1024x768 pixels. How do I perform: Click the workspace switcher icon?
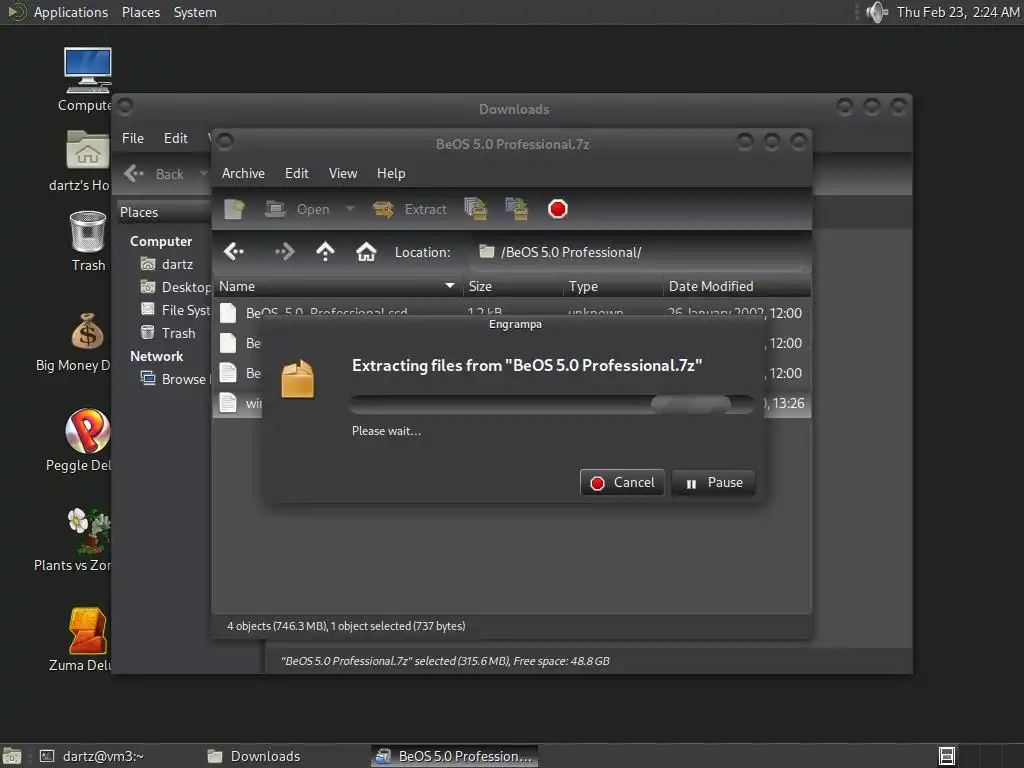pos(947,756)
